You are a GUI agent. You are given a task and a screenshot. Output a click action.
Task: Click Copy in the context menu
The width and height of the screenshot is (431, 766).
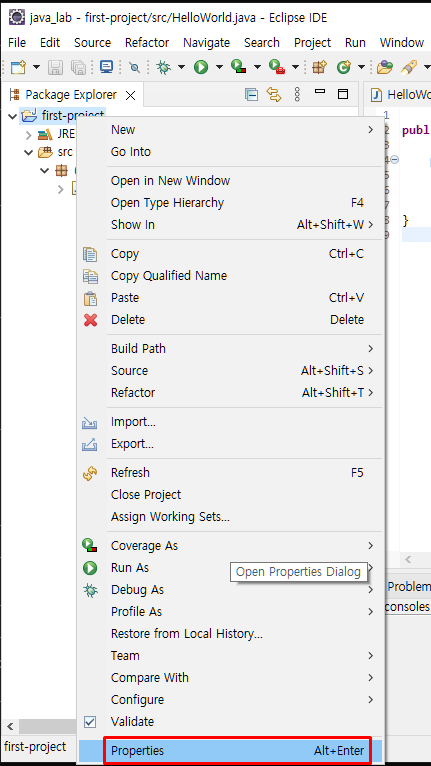coord(230,254)
